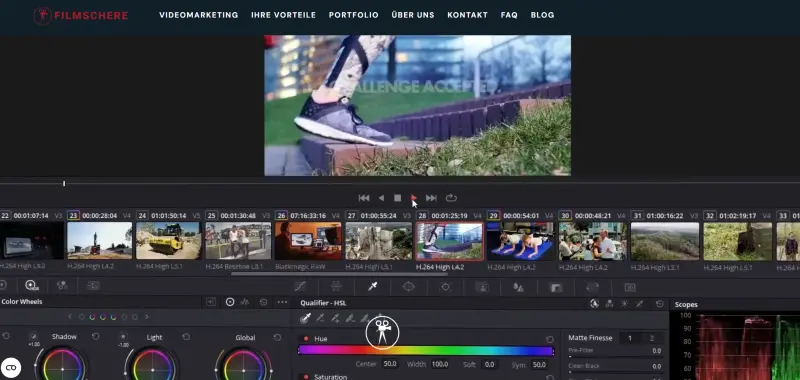Toggle loop playback
Image resolution: width=800 pixels, height=380 pixels.
(x=451, y=198)
